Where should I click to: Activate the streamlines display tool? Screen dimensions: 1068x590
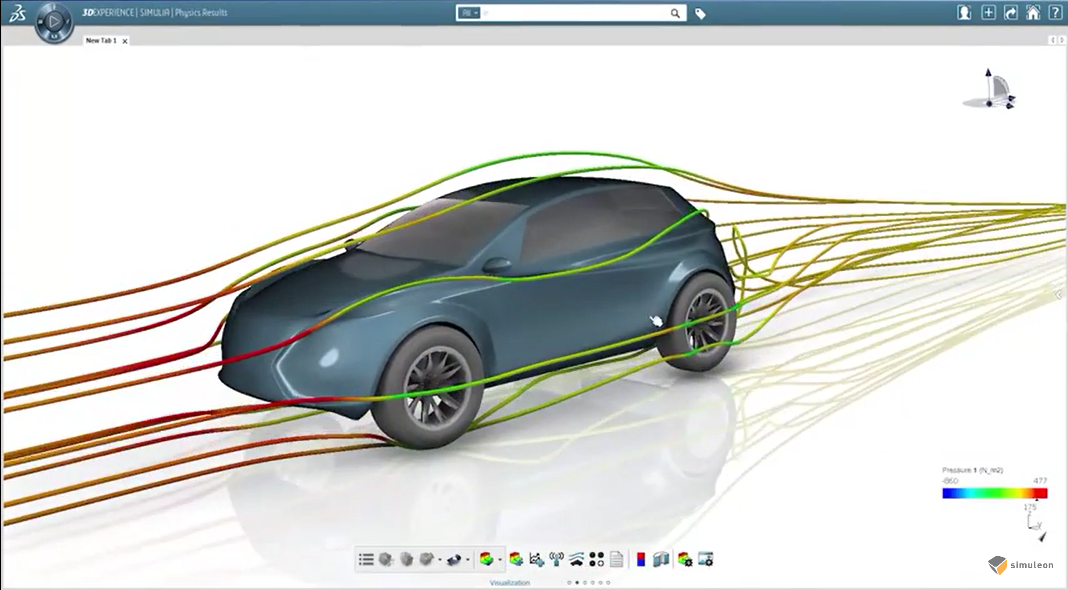[575, 559]
